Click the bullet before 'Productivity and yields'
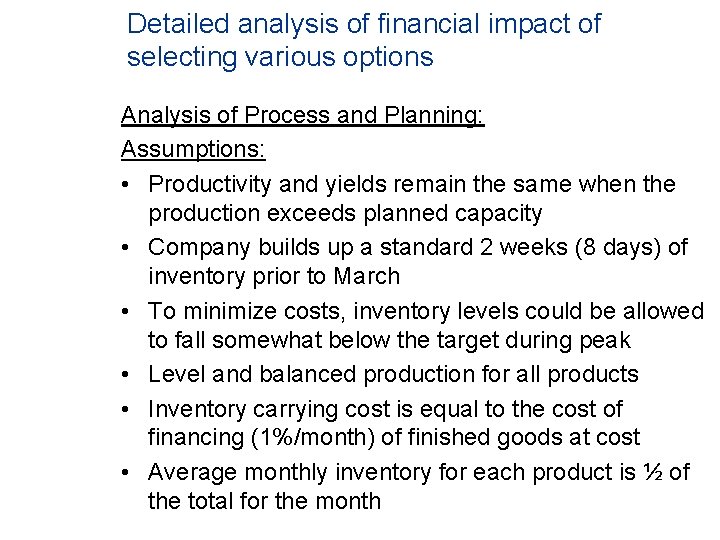The width and height of the screenshot is (720, 540). point(125,185)
